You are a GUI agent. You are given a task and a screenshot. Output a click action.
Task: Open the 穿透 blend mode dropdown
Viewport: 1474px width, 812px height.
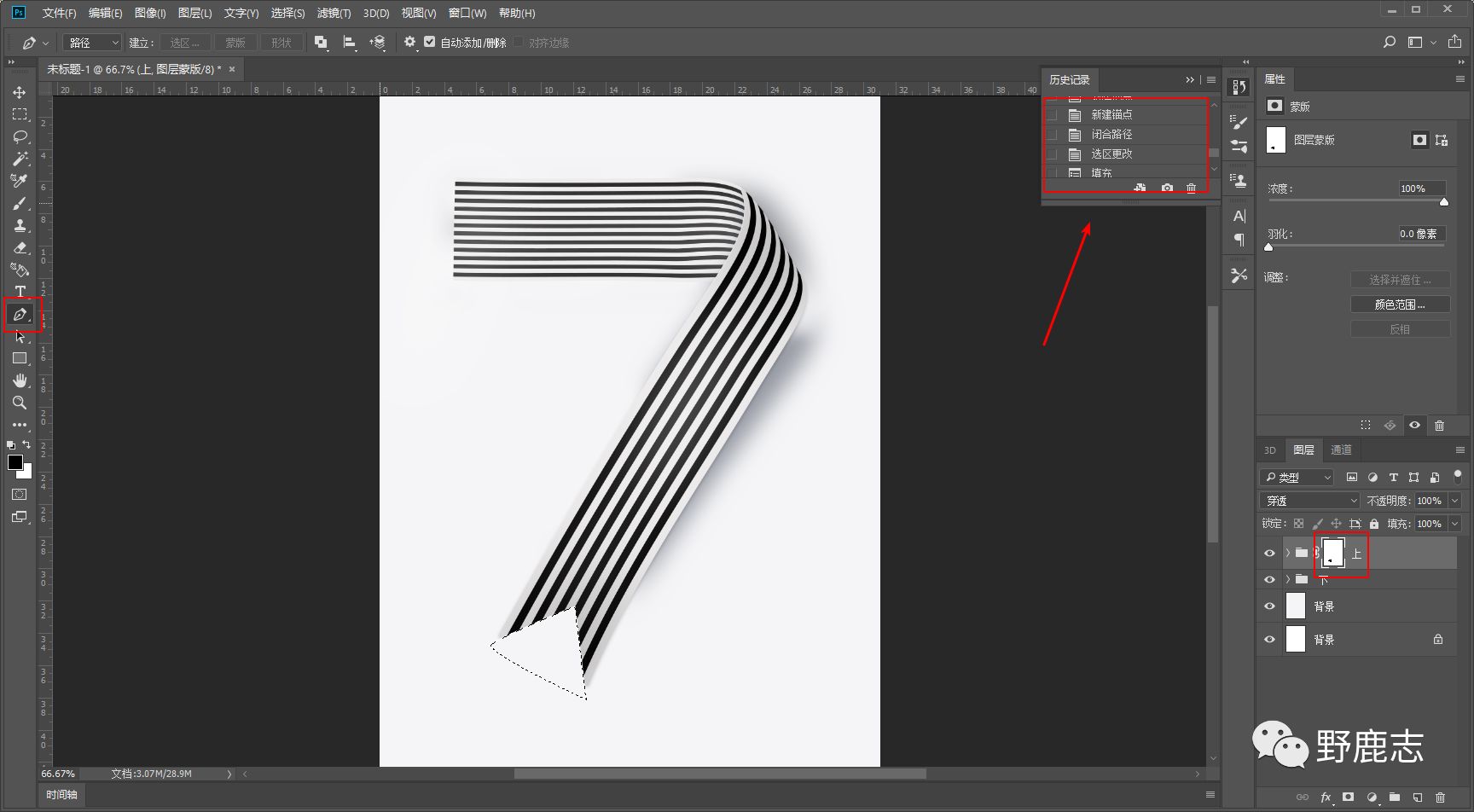(x=1309, y=501)
